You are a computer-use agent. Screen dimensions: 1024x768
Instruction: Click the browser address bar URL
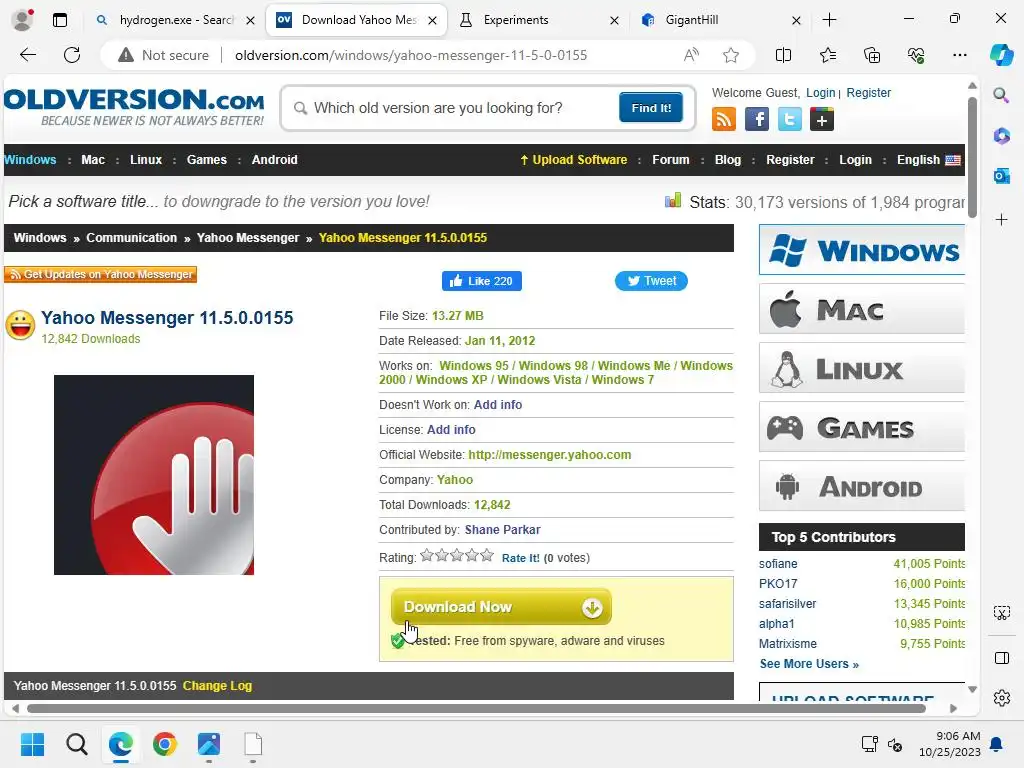pyautogui.click(x=411, y=56)
